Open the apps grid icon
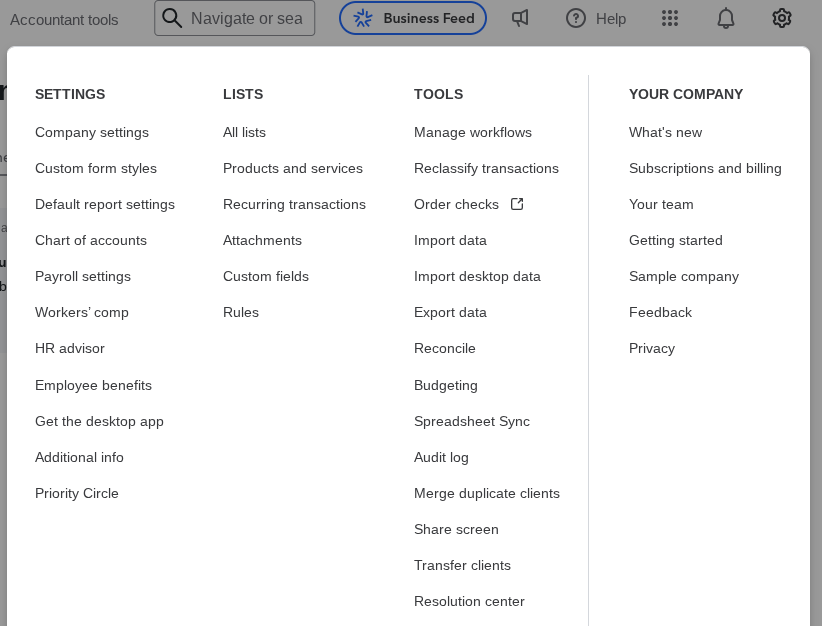 (x=669, y=18)
